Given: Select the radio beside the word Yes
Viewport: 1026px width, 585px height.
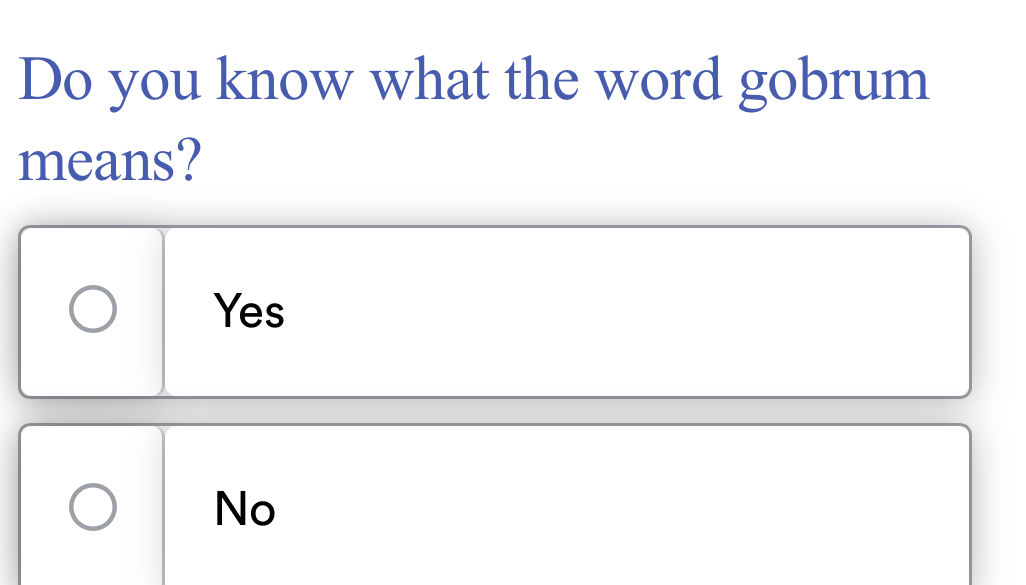Looking at the screenshot, I should pos(94,310).
